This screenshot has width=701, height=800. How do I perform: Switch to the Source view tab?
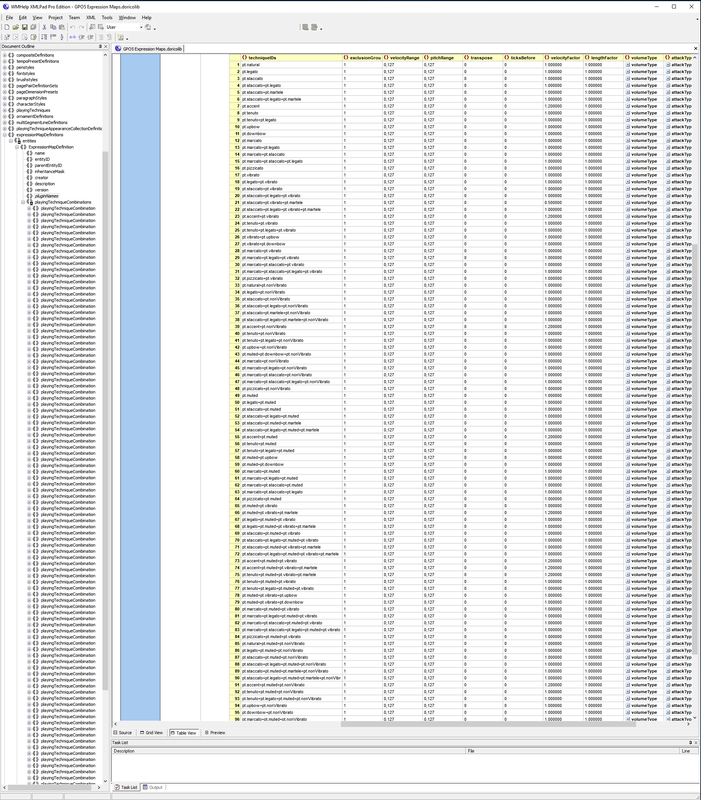click(122, 733)
